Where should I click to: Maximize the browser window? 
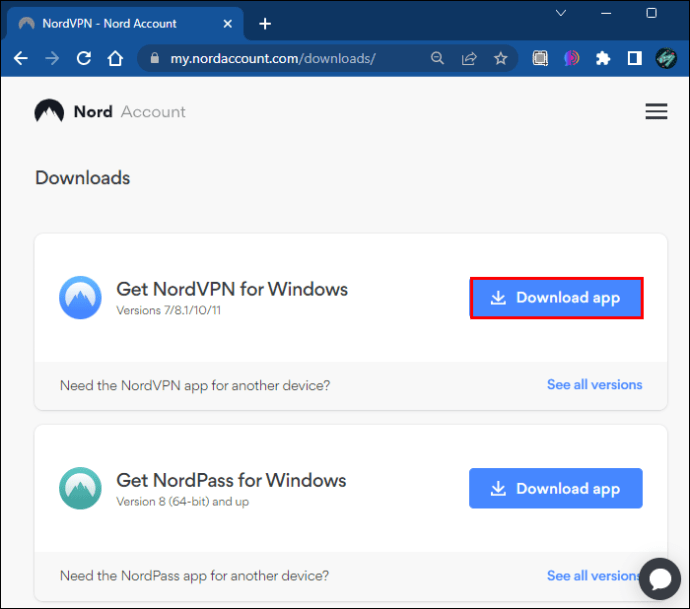[651, 13]
